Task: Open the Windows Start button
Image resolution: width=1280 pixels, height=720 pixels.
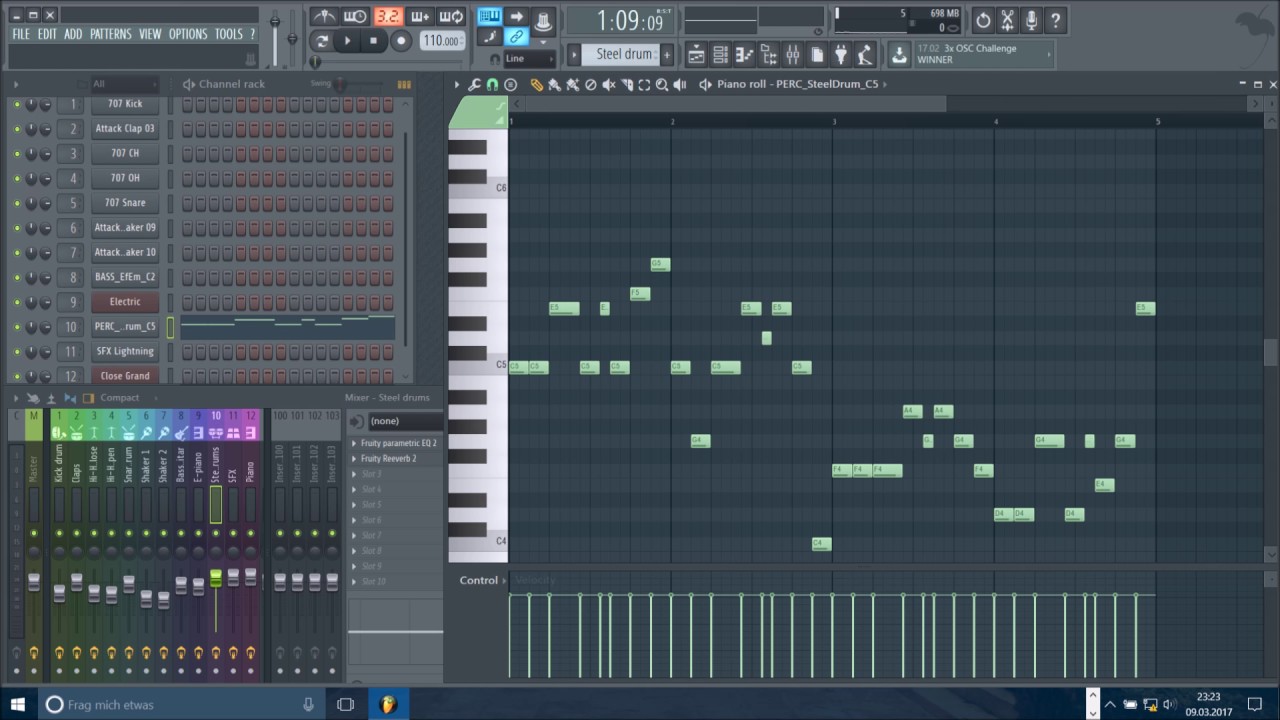Action: tap(18, 704)
